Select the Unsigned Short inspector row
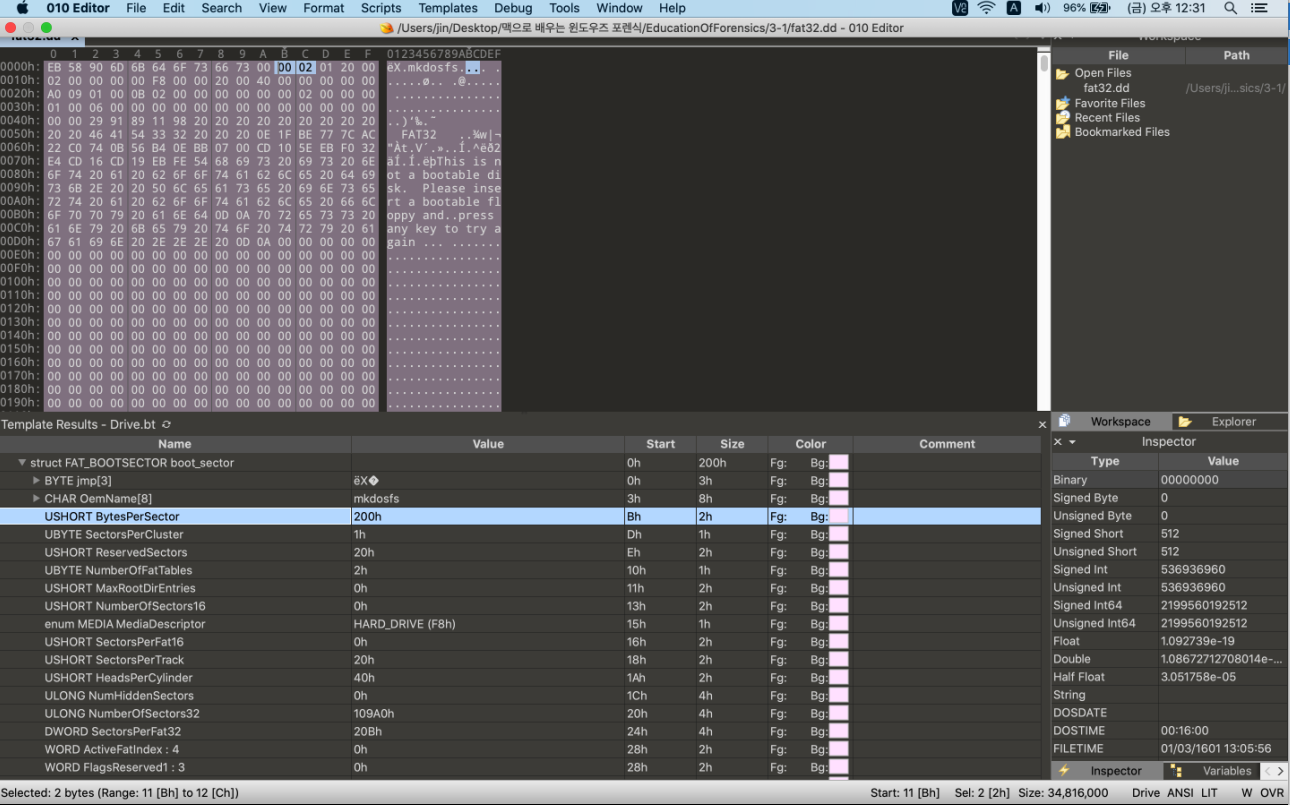Screen dimensions: 1290x805 point(1170,552)
